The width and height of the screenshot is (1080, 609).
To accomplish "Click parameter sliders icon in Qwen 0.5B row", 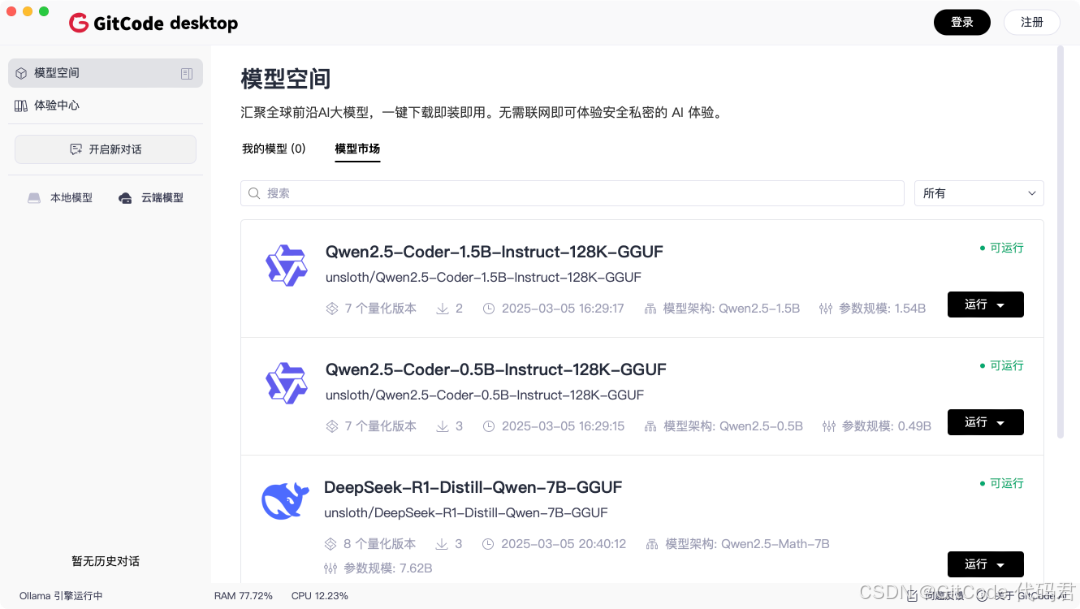I will [829, 426].
